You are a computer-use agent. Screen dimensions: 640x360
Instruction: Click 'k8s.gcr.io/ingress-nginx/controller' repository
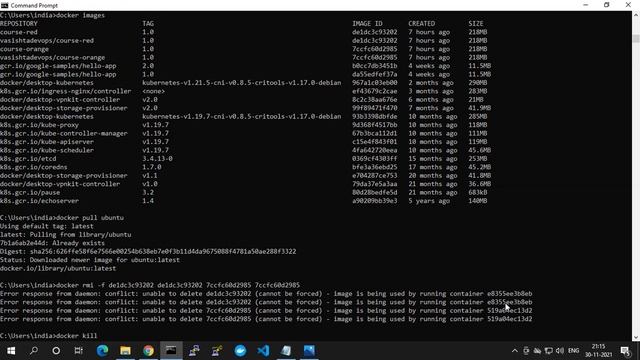click(66, 91)
